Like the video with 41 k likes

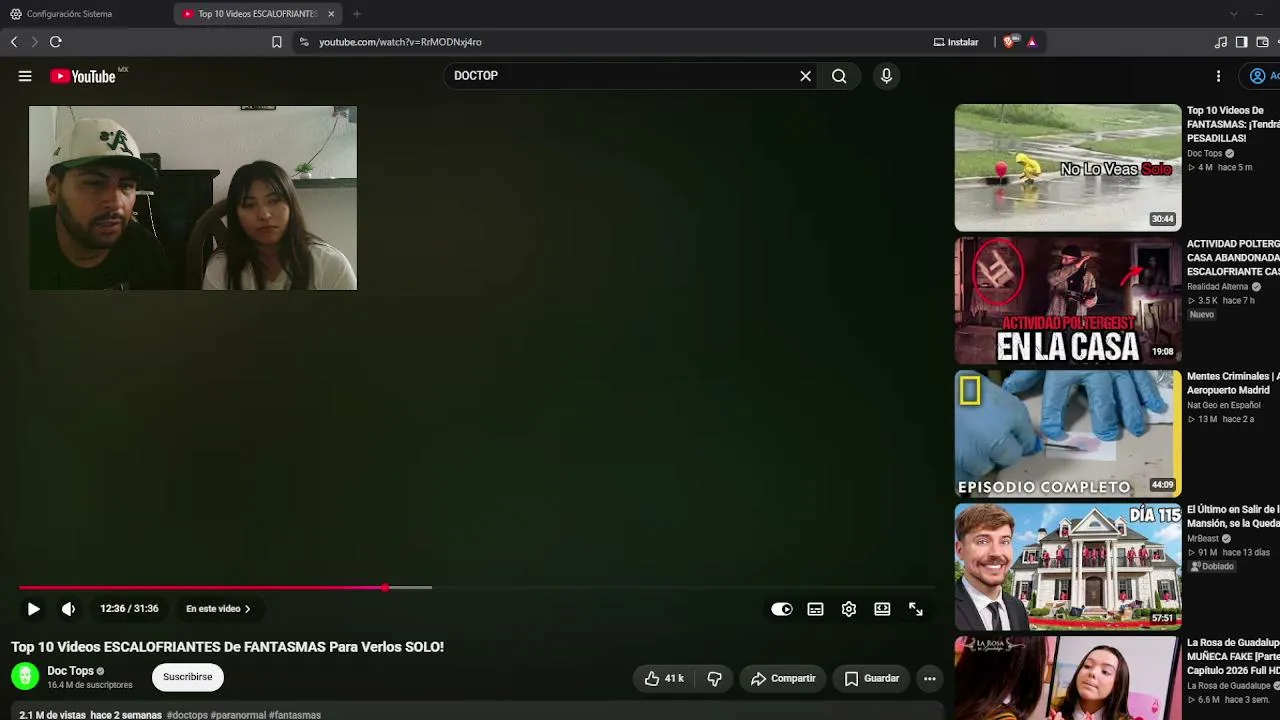tap(664, 678)
